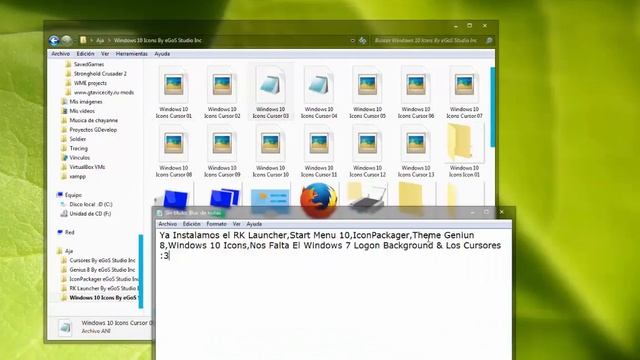
Task: Open Unidad de CD (F:) drive
Action: (x=86, y=213)
